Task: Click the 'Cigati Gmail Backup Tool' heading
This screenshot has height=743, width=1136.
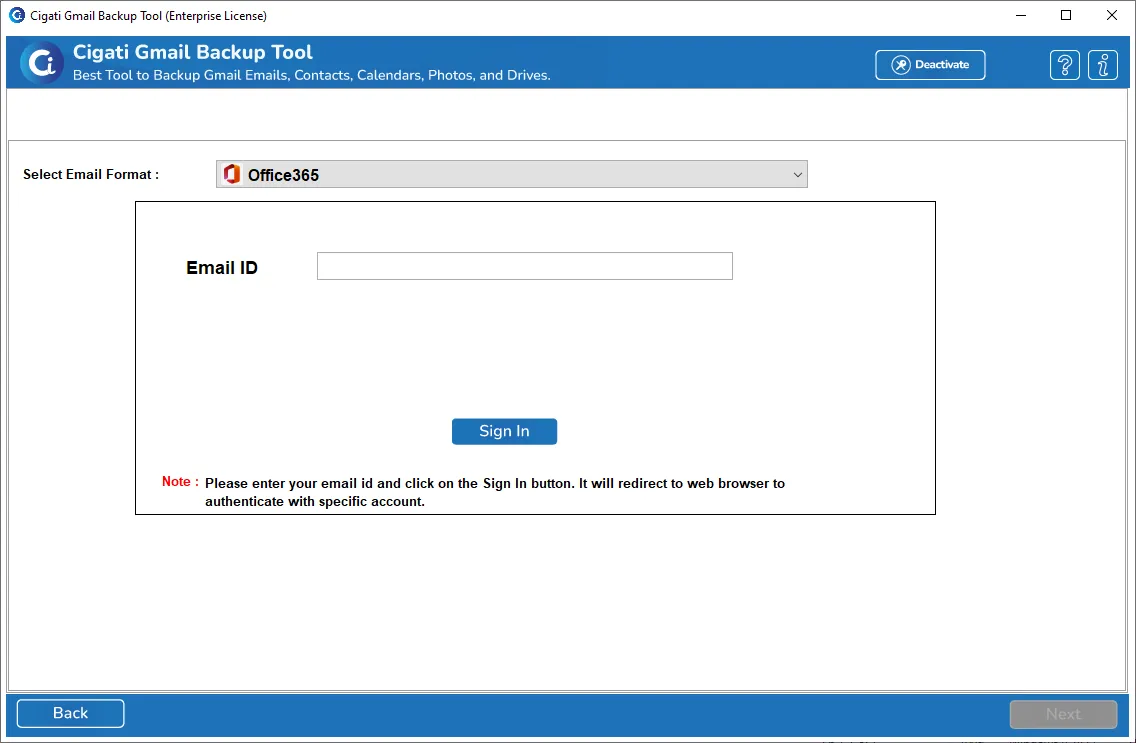Action: tap(193, 52)
